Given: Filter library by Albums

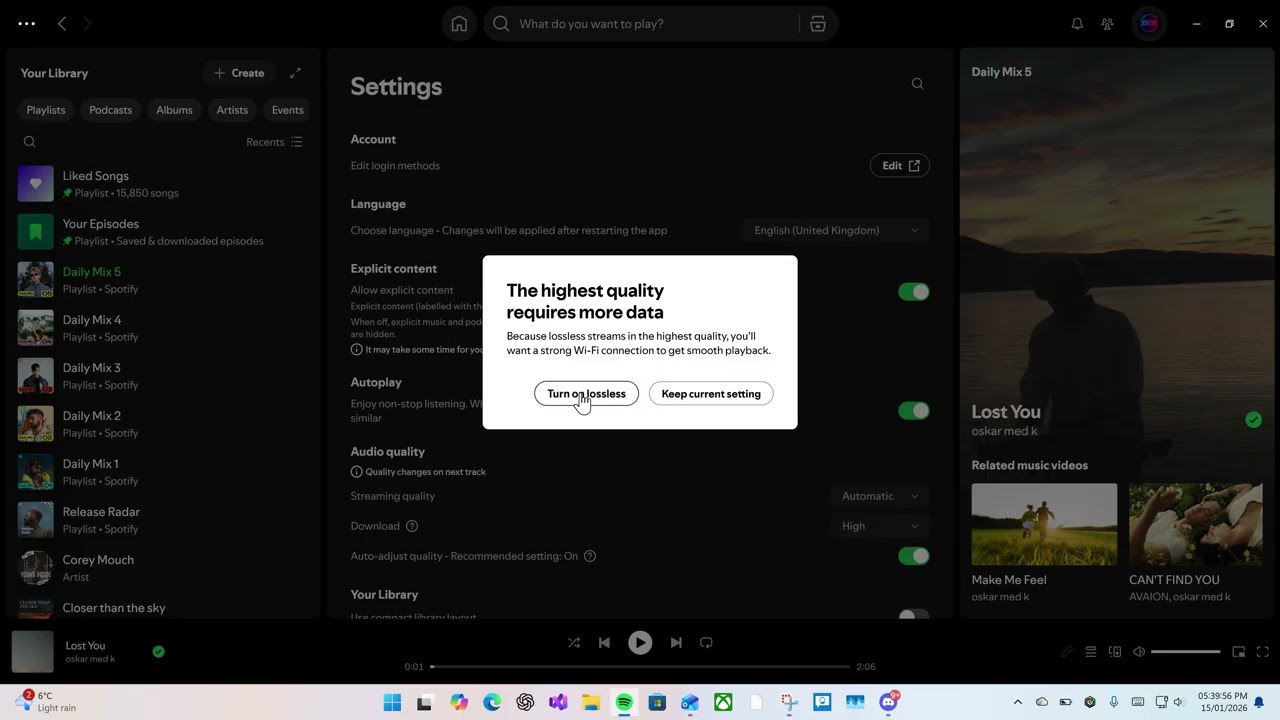Looking at the screenshot, I should click(174, 110).
